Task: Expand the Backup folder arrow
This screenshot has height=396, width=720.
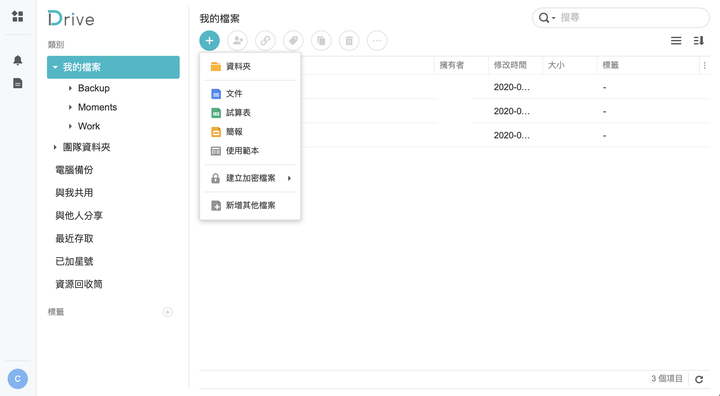Action: pos(70,88)
